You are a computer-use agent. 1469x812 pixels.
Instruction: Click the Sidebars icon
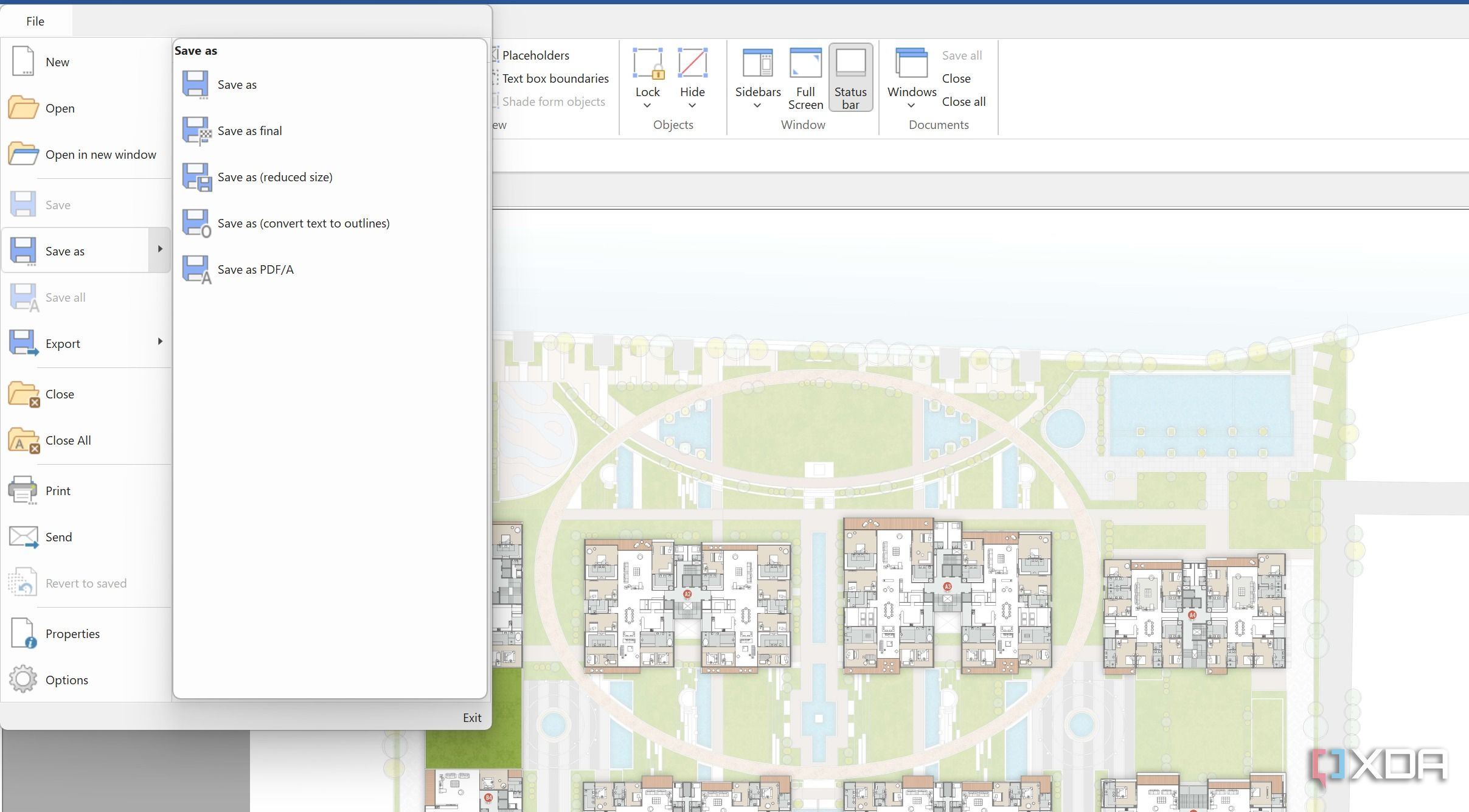click(x=758, y=63)
